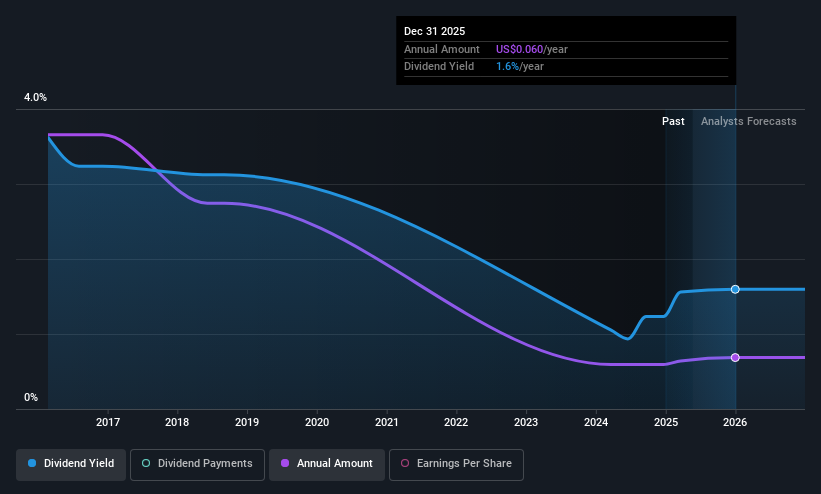This screenshot has width=821, height=494.
Task: Click the US$0.060 annual amount value
Action: tap(519, 49)
